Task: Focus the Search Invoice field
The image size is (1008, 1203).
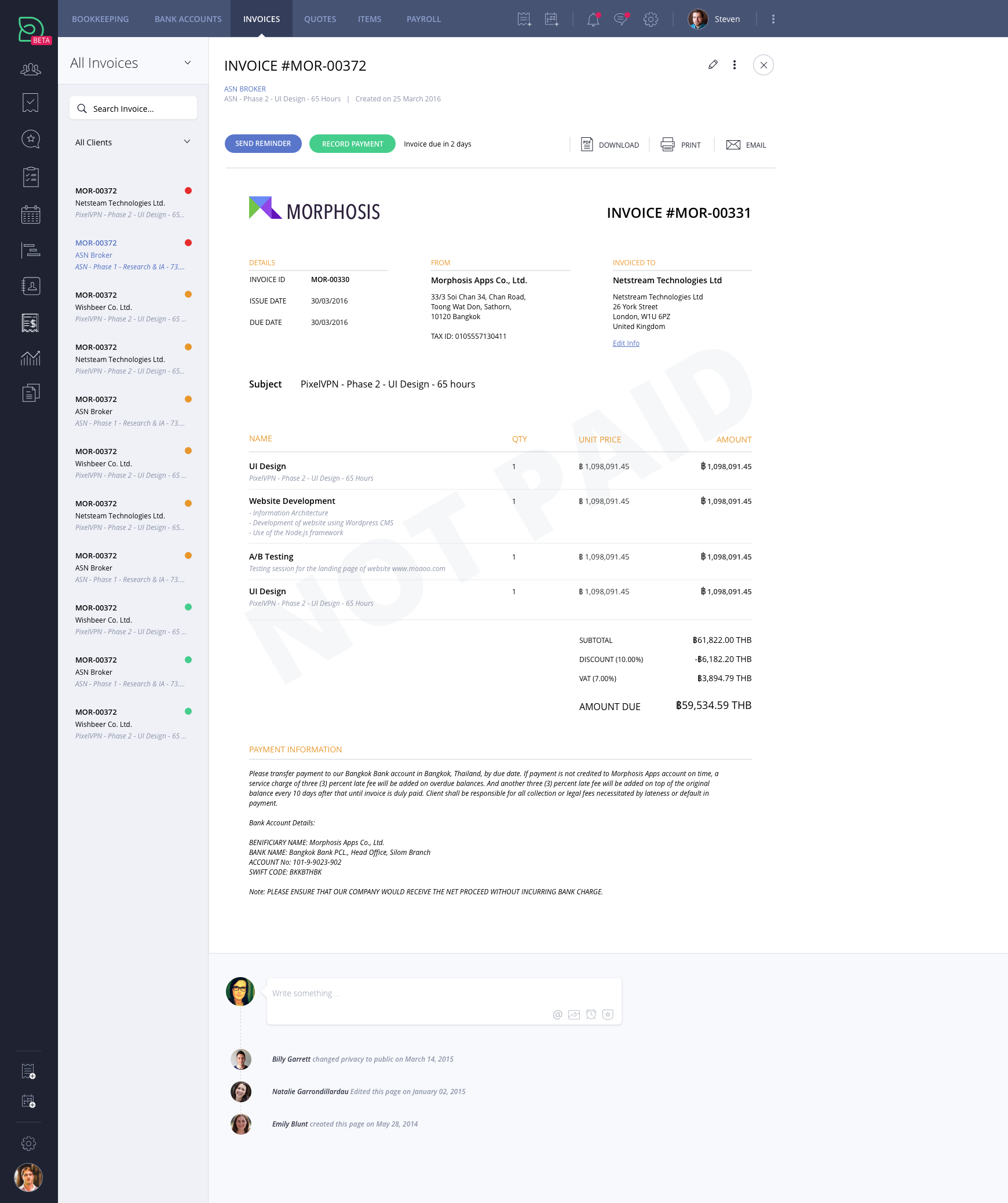Action: coord(133,108)
